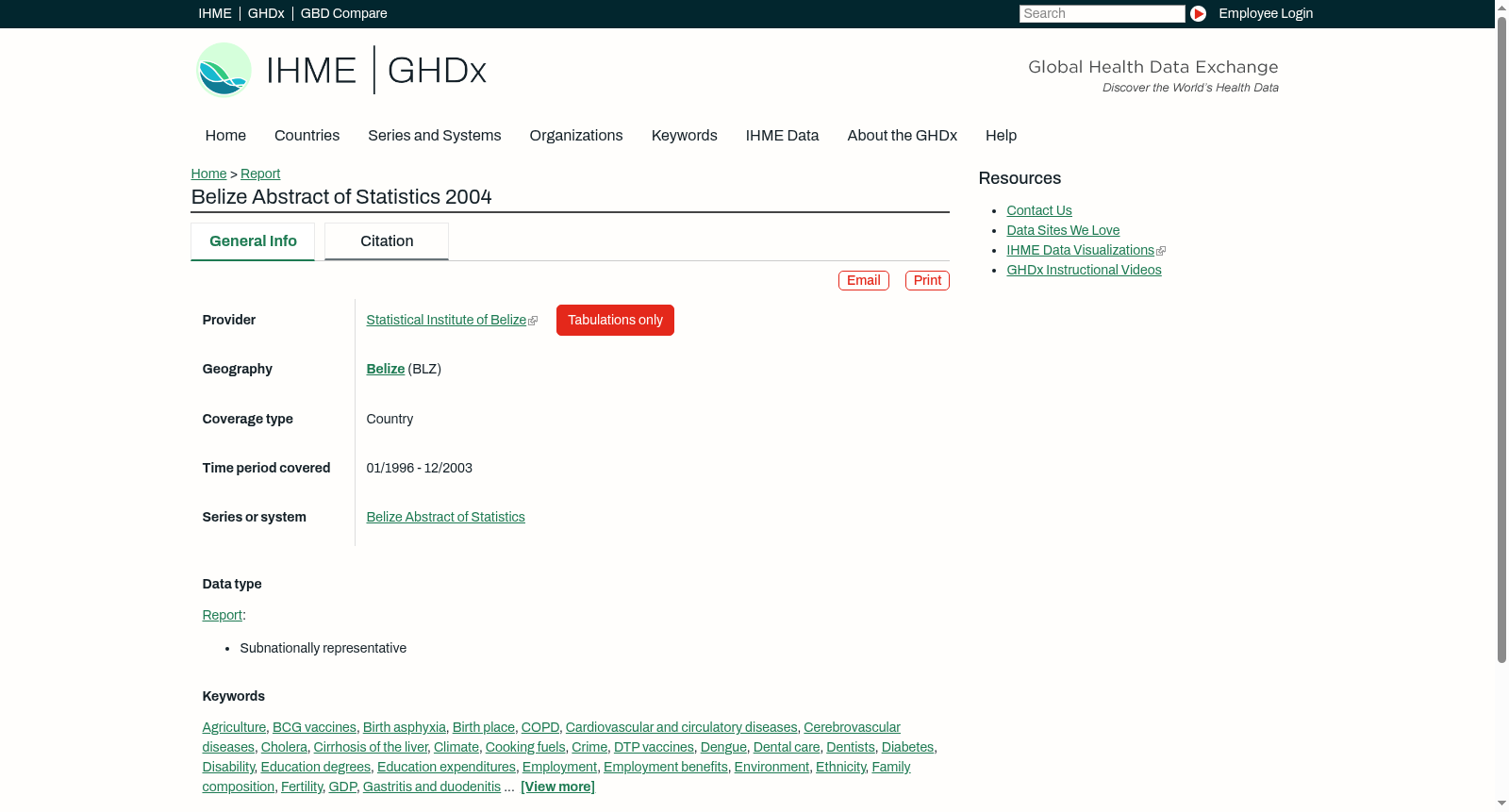Go to Home in the main menu
Viewport: 1509px width, 812px height.
pos(225,136)
